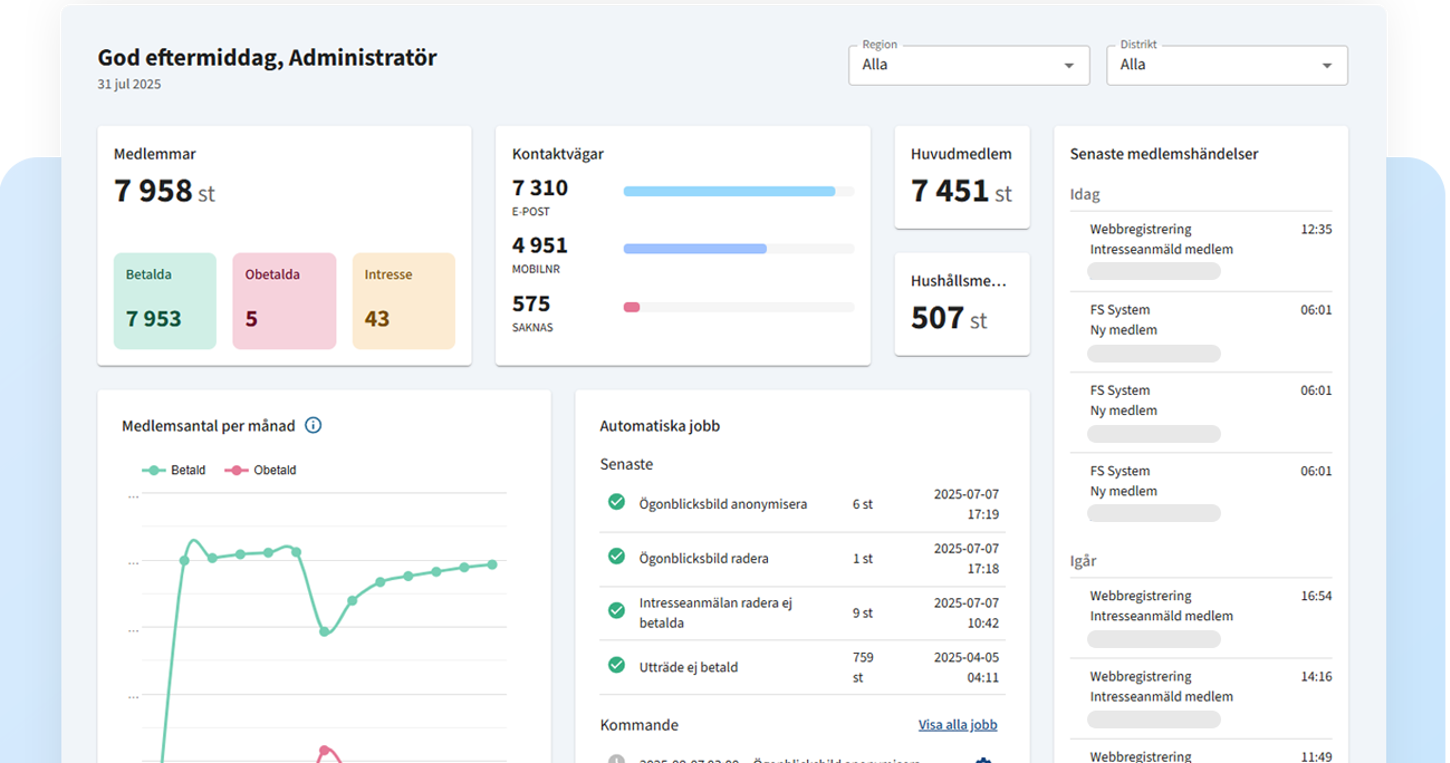
Task: Click the info icon beside Medlemsantal per månad
Action: (x=313, y=426)
